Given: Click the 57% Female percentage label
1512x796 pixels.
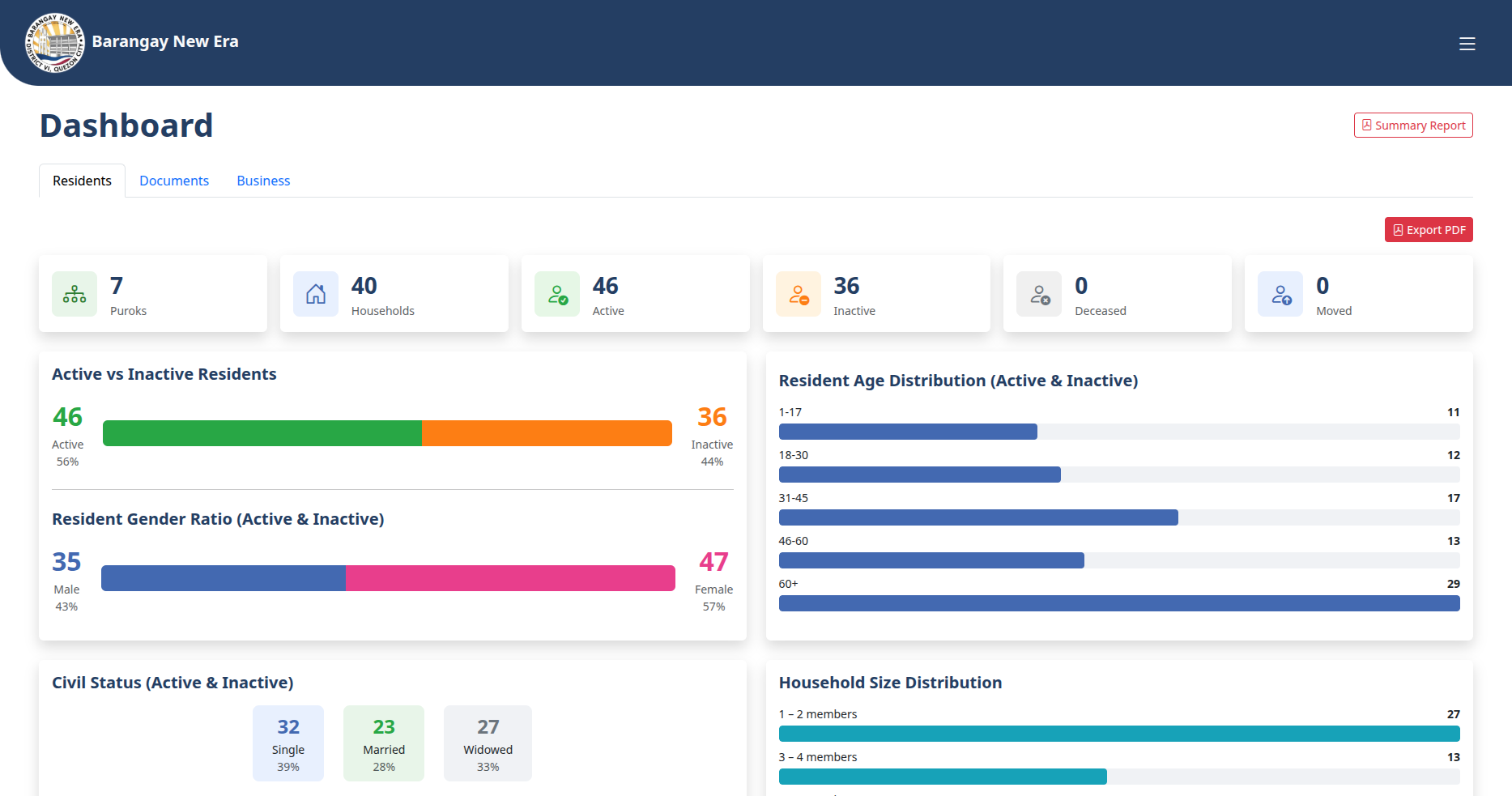Looking at the screenshot, I should [713, 607].
